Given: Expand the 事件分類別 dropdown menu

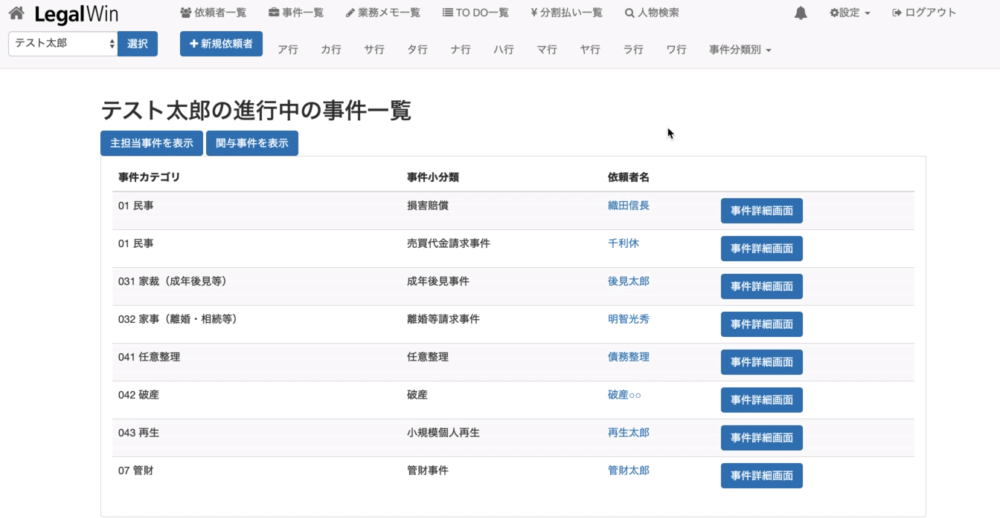Looking at the screenshot, I should 740,50.
